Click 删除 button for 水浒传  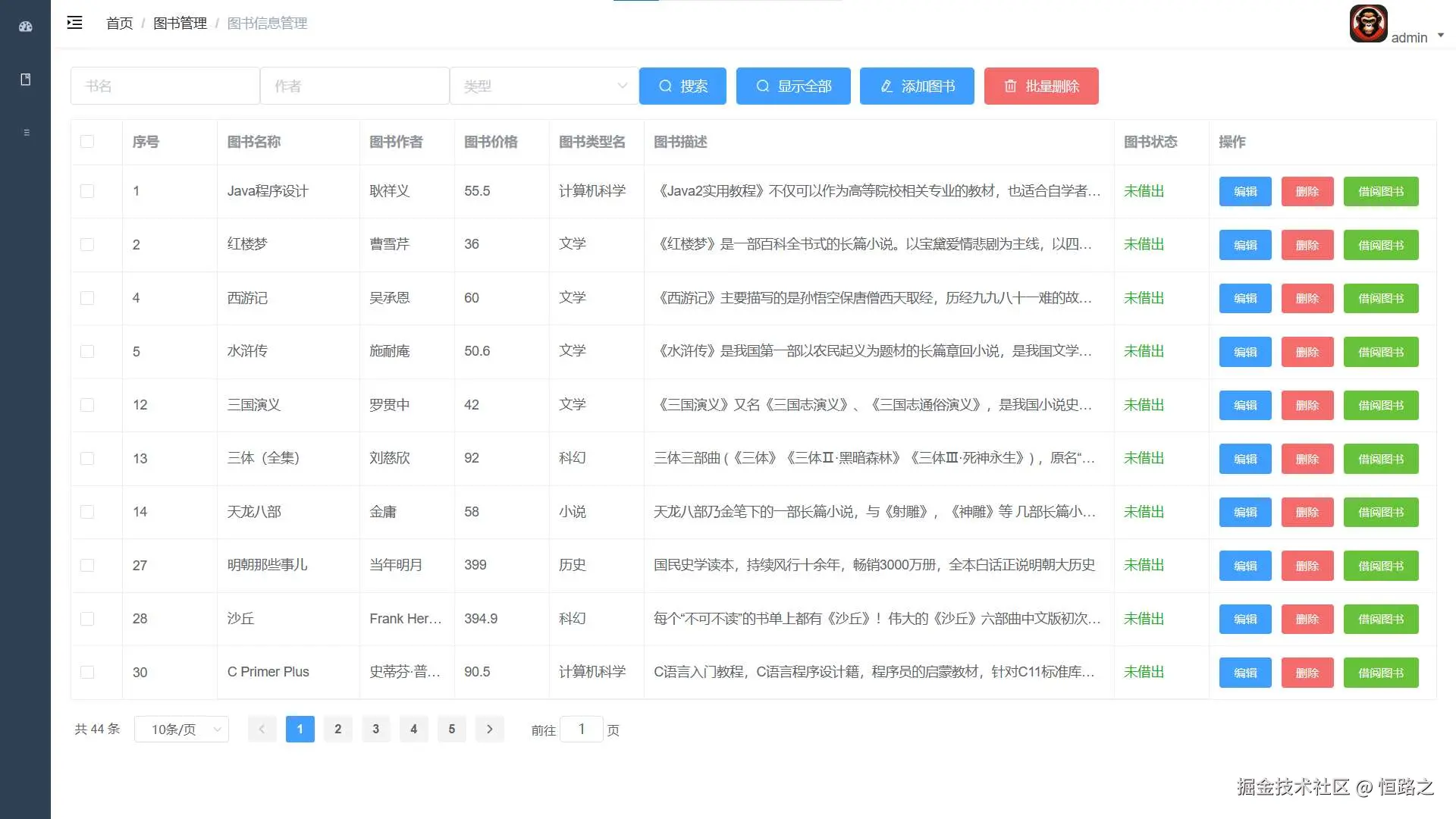pyautogui.click(x=1307, y=352)
